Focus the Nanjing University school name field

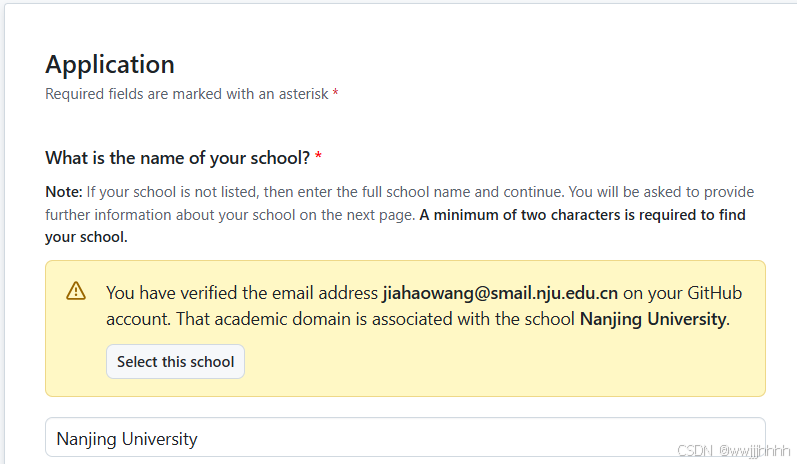[405, 438]
